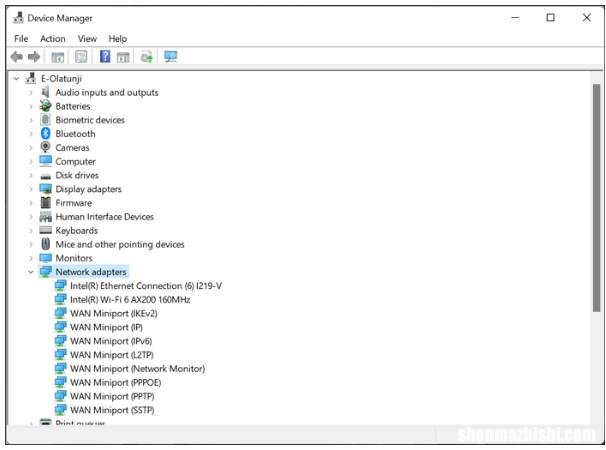Expand the Monitors category
This screenshot has width=606, height=450.
click(x=31, y=258)
